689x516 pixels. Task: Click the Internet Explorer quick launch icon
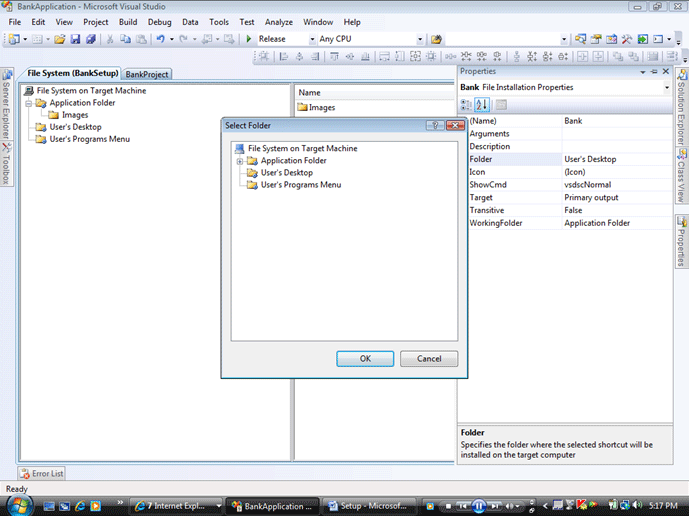click(x=80, y=506)
